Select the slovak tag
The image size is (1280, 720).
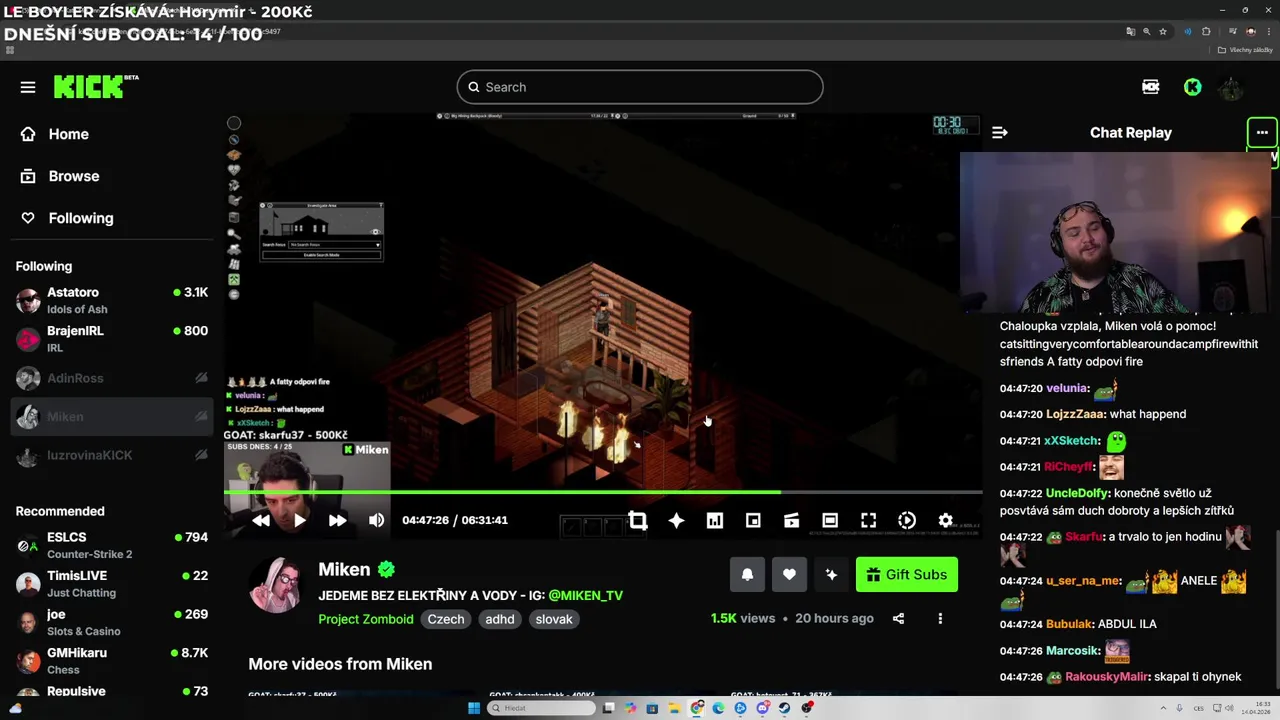pyautogui.click(x=554, y=619)
